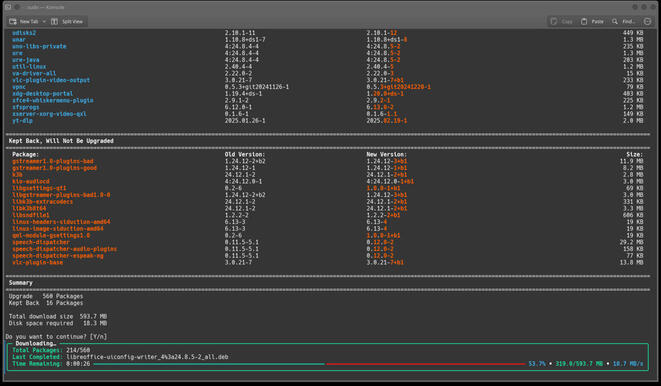
Task: Select the va-driver-all package name
Action: tap(34, 73)
